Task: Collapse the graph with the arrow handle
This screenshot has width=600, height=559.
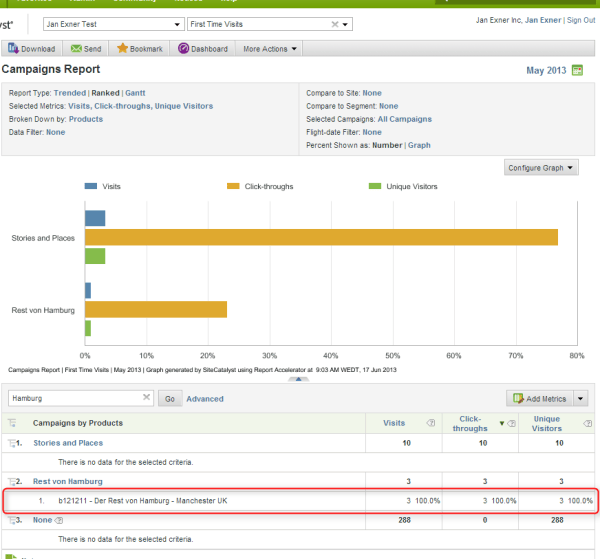Action: pyautogui.click(x=298, y=379)
